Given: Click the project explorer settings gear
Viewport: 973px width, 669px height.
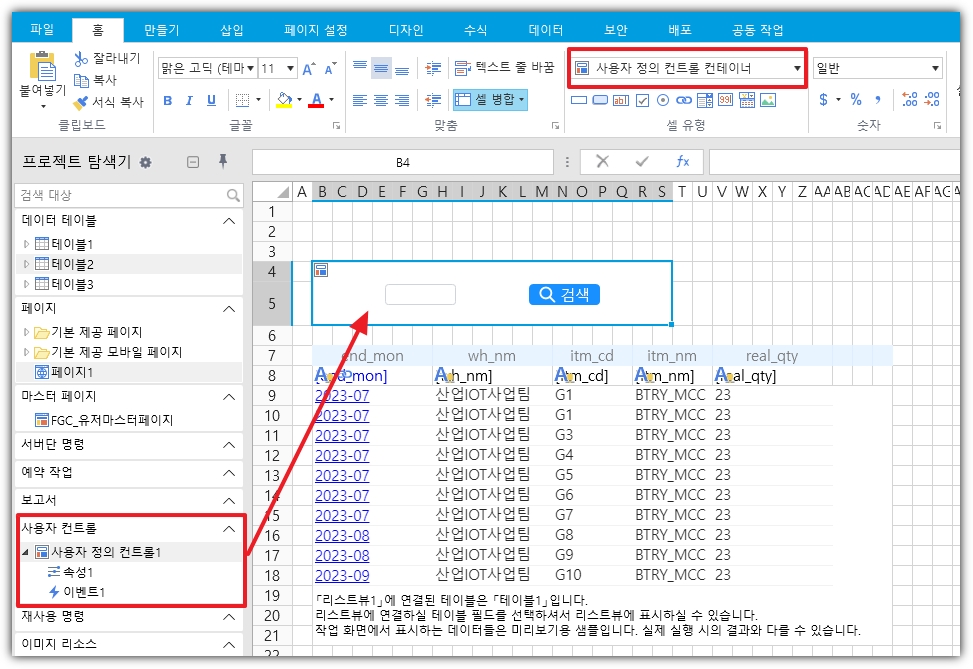Looking at the screenshot, I should click(146, 162).
